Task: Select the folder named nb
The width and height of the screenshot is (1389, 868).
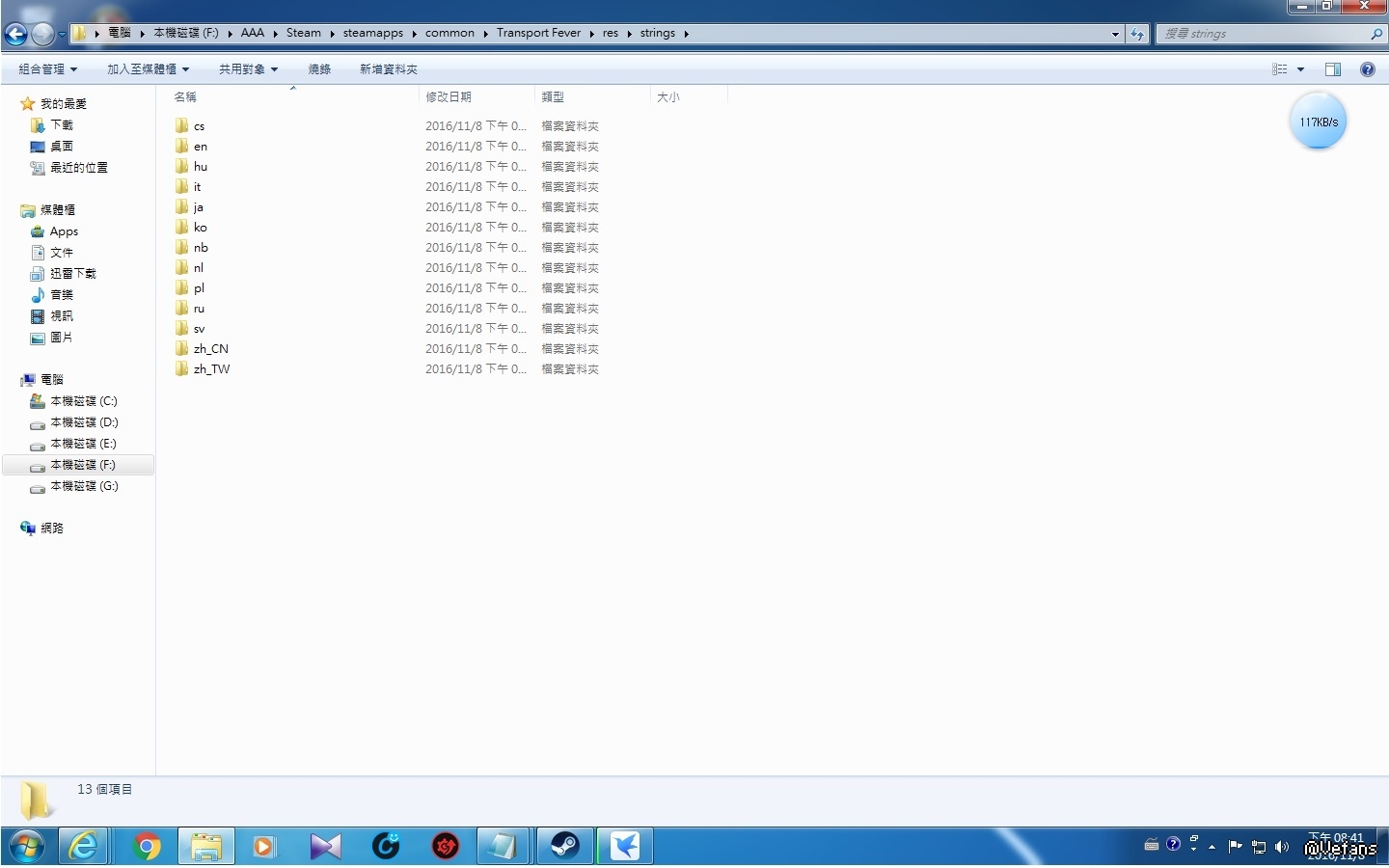Action: [201, 248]
